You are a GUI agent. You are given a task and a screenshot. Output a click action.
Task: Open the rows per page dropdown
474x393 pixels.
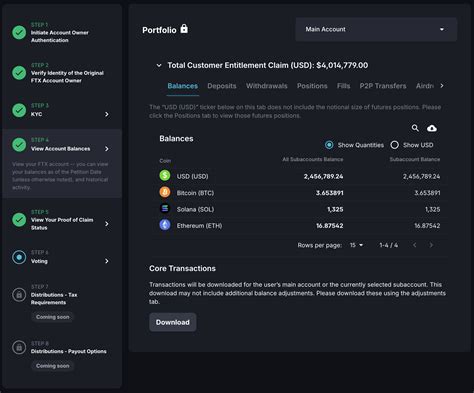tap(356, 245)
